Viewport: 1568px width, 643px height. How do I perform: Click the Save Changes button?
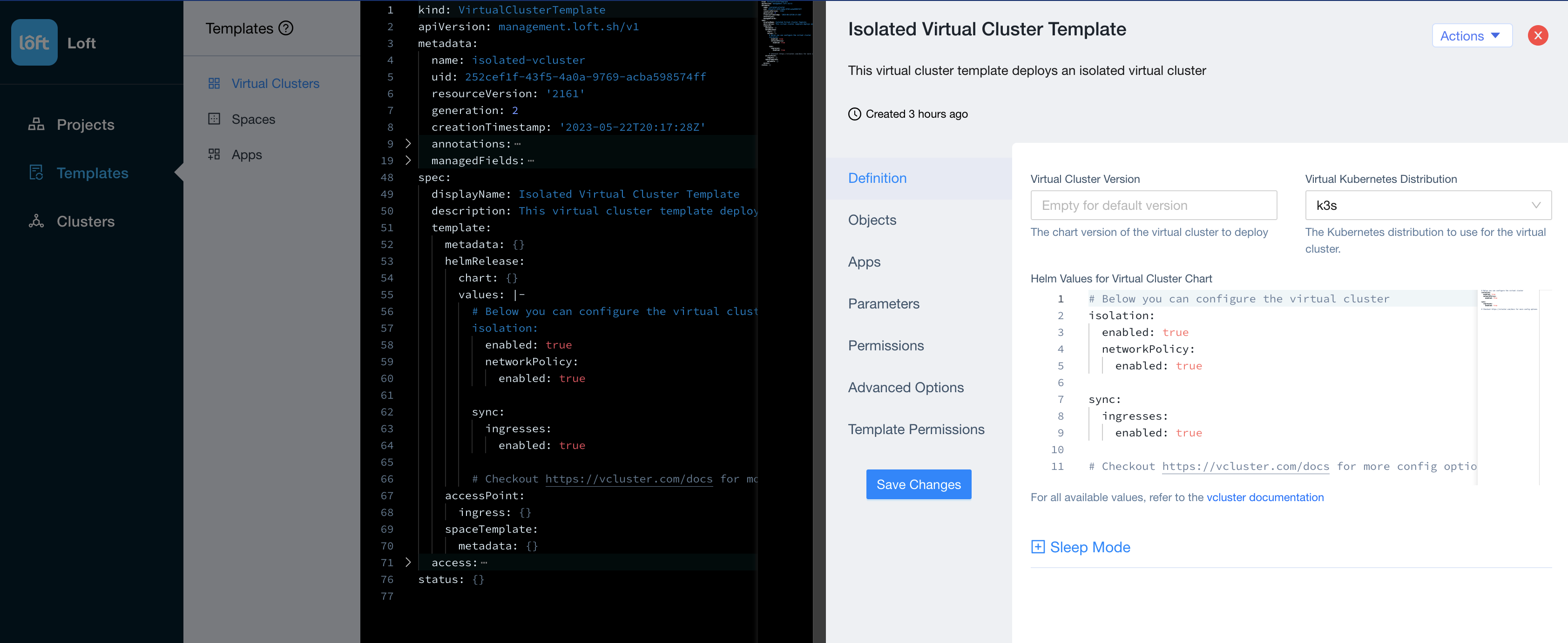(919, 484)
